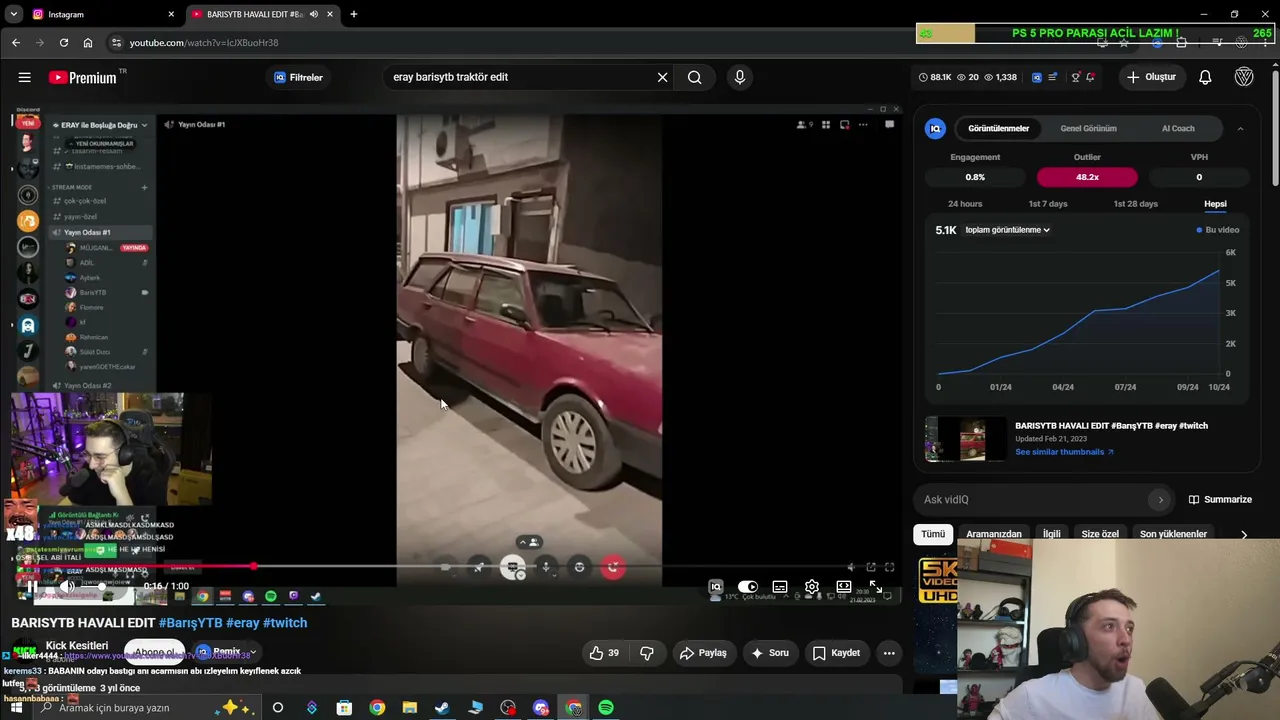Dislike the video with thumbs down
Viewport: 1280px width, 720px height.
(647, 653)
